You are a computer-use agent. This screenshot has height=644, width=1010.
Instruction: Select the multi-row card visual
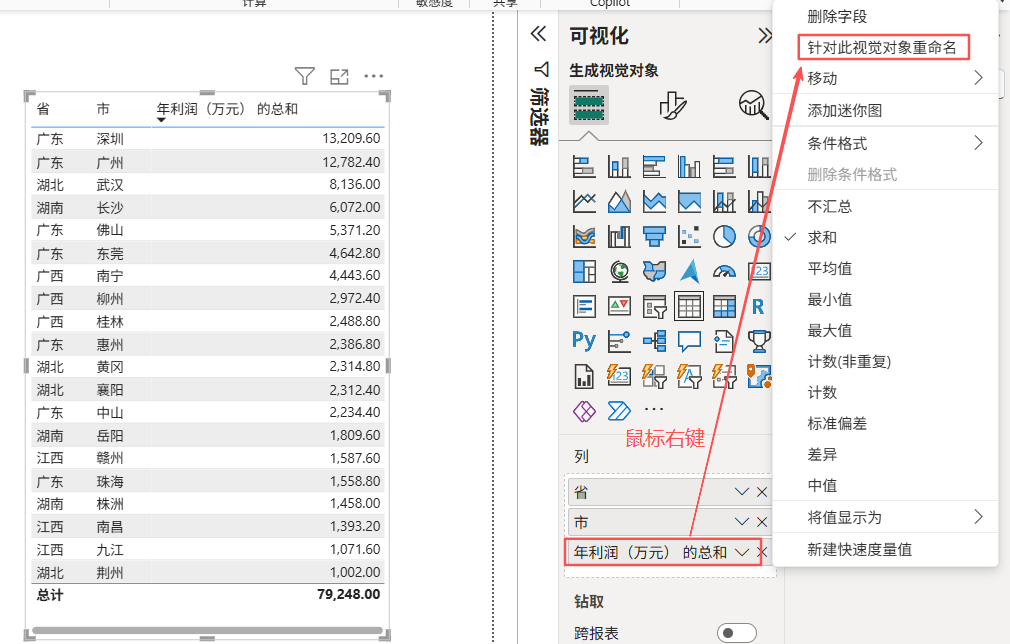click(584, 307)
